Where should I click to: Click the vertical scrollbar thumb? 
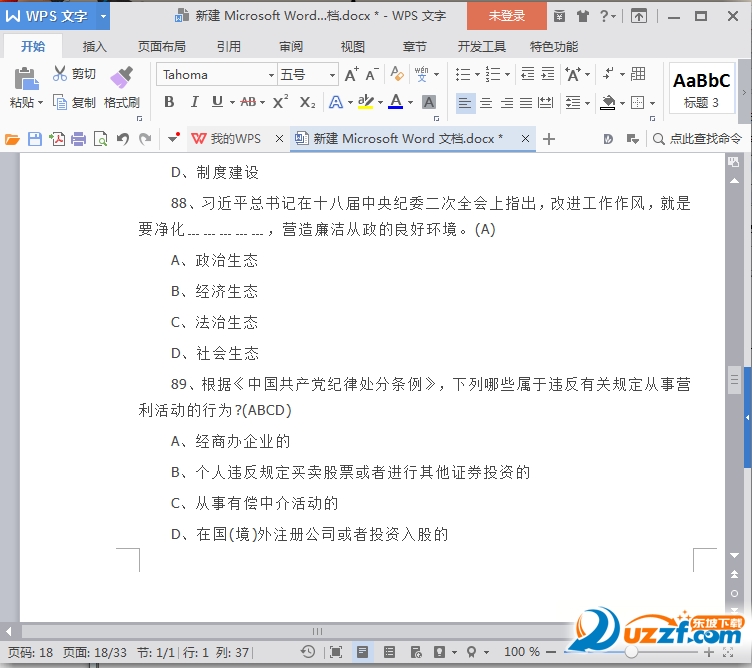[x=734, y=380]
